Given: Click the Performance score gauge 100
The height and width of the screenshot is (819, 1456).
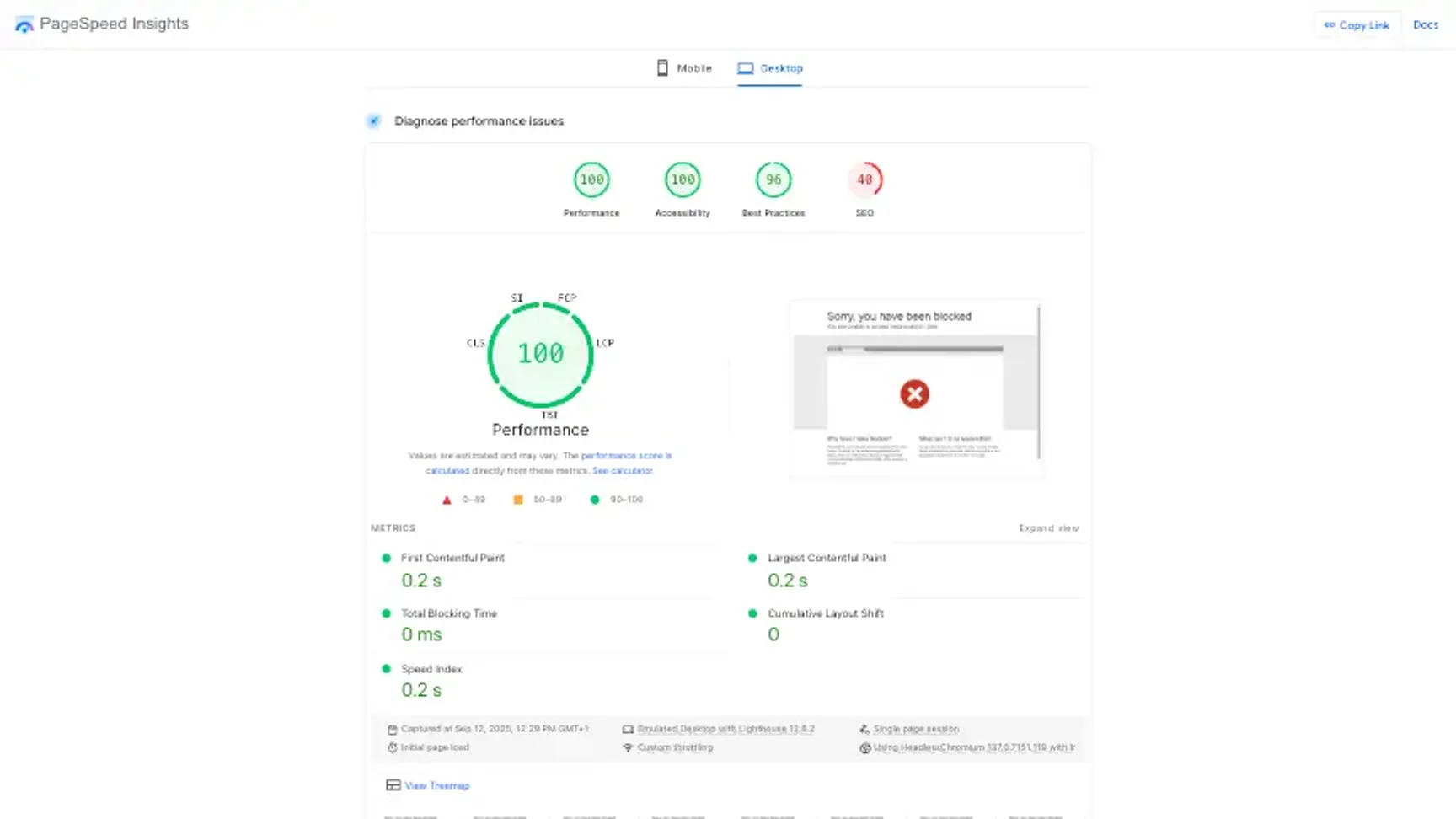Looking at the screenshot, I should 591,179.
